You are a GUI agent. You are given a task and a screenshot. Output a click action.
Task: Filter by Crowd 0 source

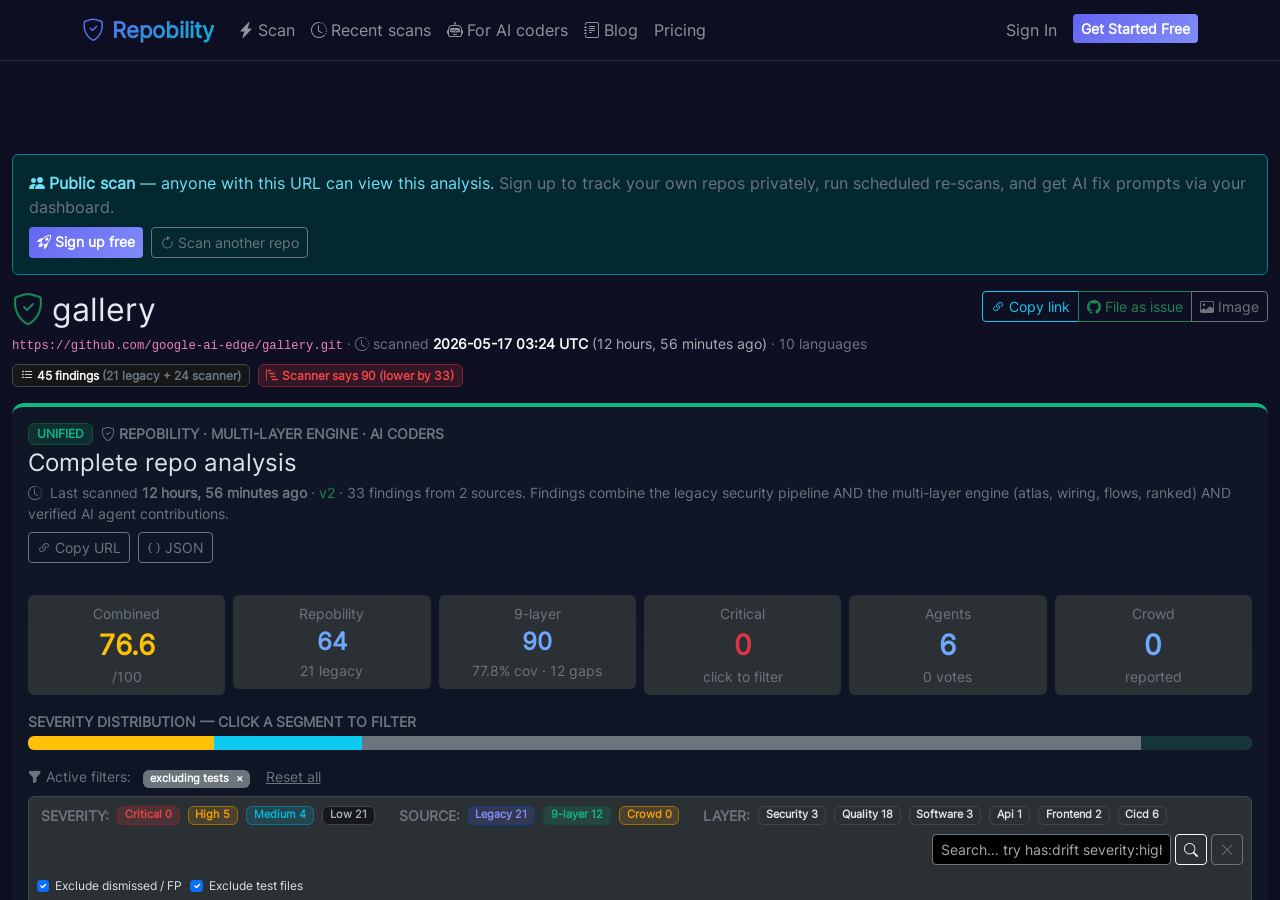tap(649, 815)
